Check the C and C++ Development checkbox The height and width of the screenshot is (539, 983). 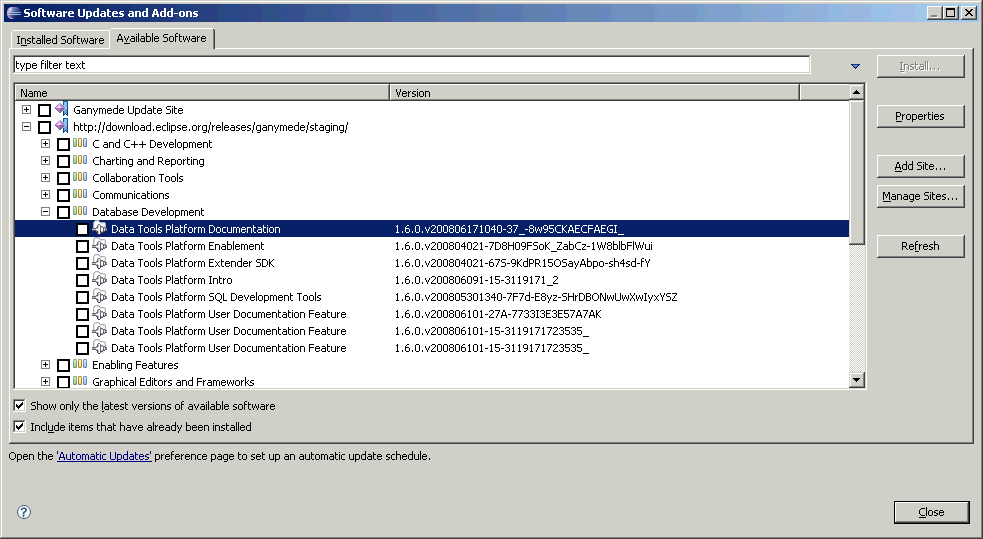pos(63,144)
